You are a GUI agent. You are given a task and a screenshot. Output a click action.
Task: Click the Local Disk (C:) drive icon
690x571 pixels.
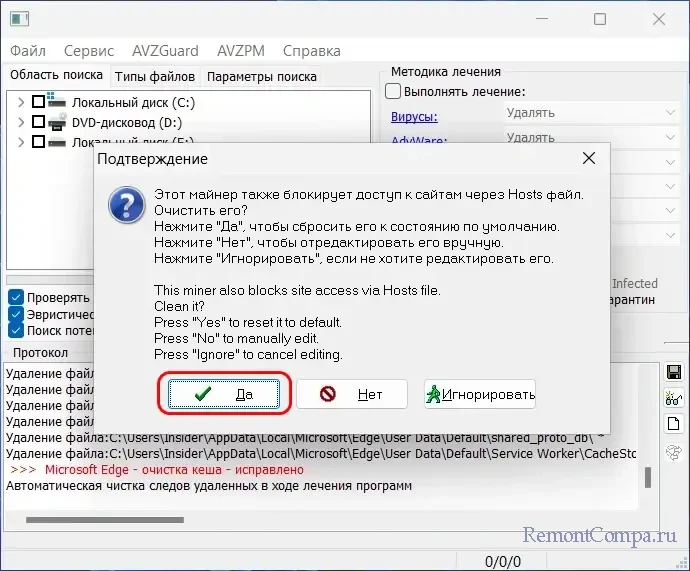(58, 102)
